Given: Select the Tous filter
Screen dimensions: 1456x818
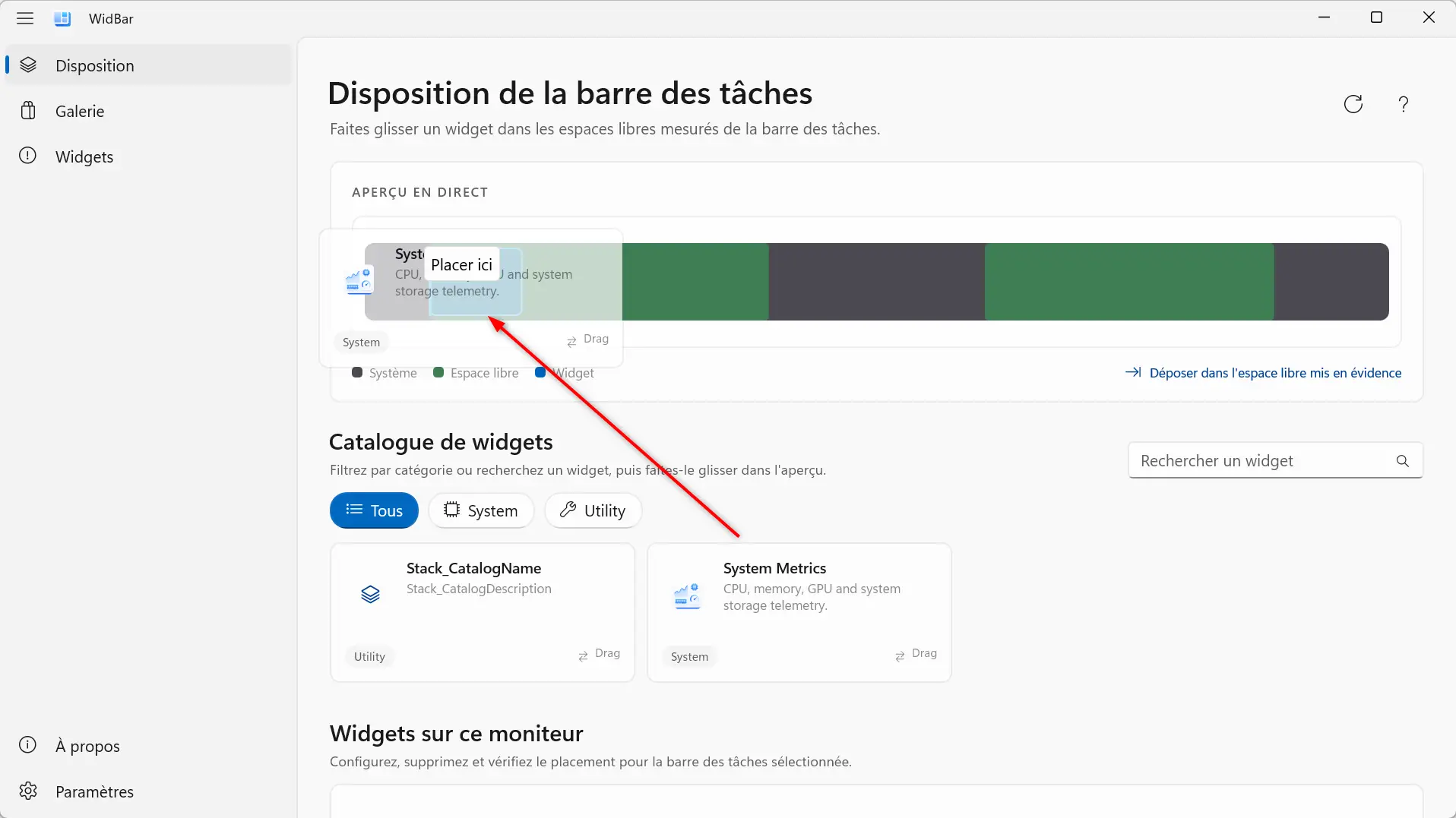Looking at the screenshot, I should tap(374, 510).
